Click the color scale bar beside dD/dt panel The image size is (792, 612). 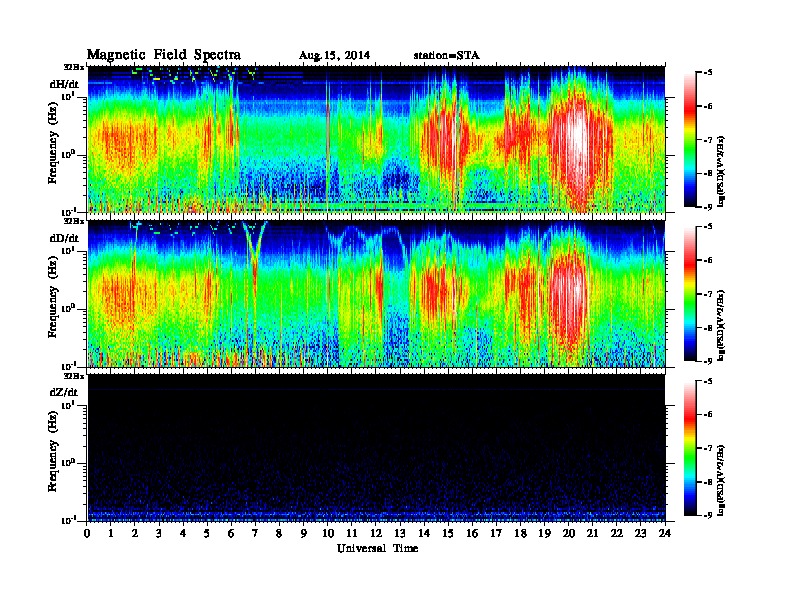pos(690,294)
